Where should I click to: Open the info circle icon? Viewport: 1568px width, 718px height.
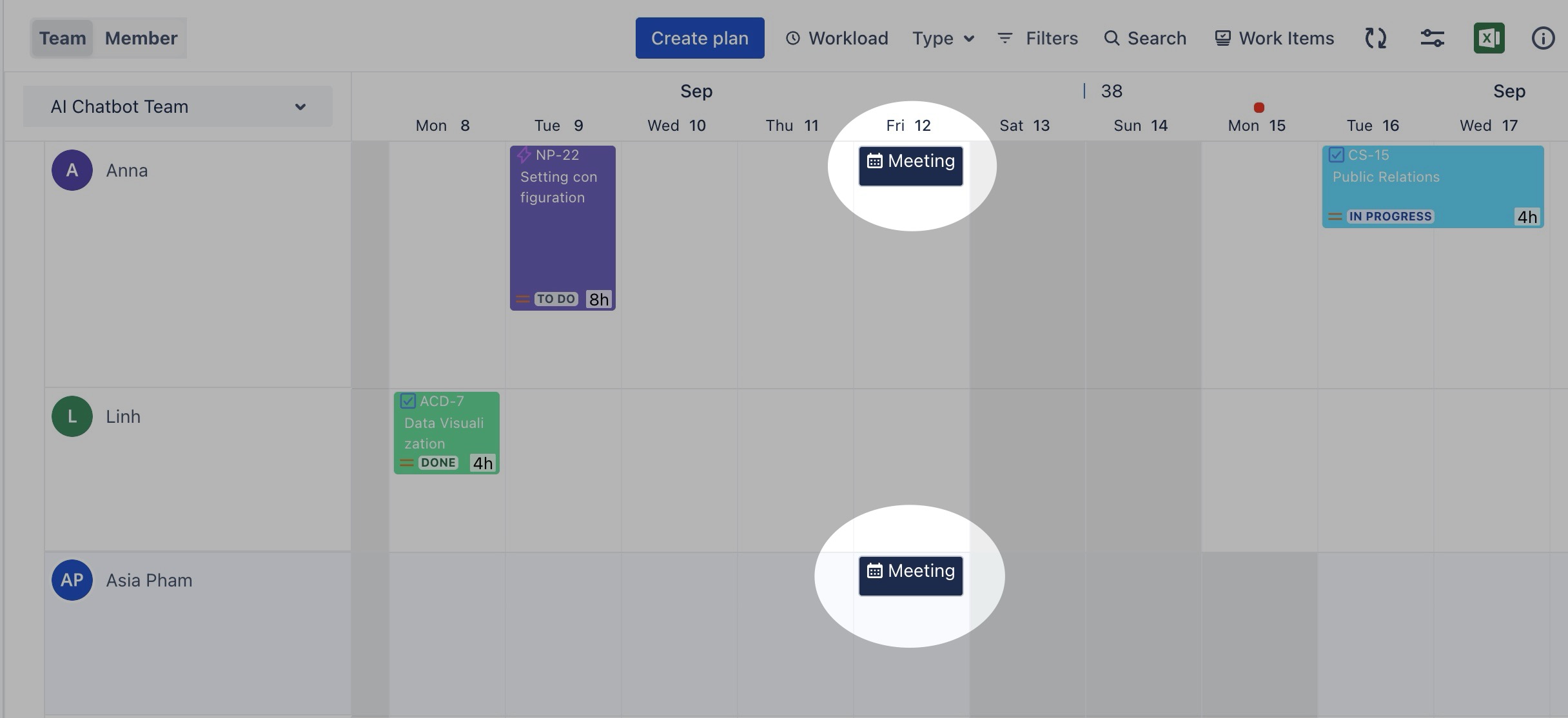[1542, 38]
